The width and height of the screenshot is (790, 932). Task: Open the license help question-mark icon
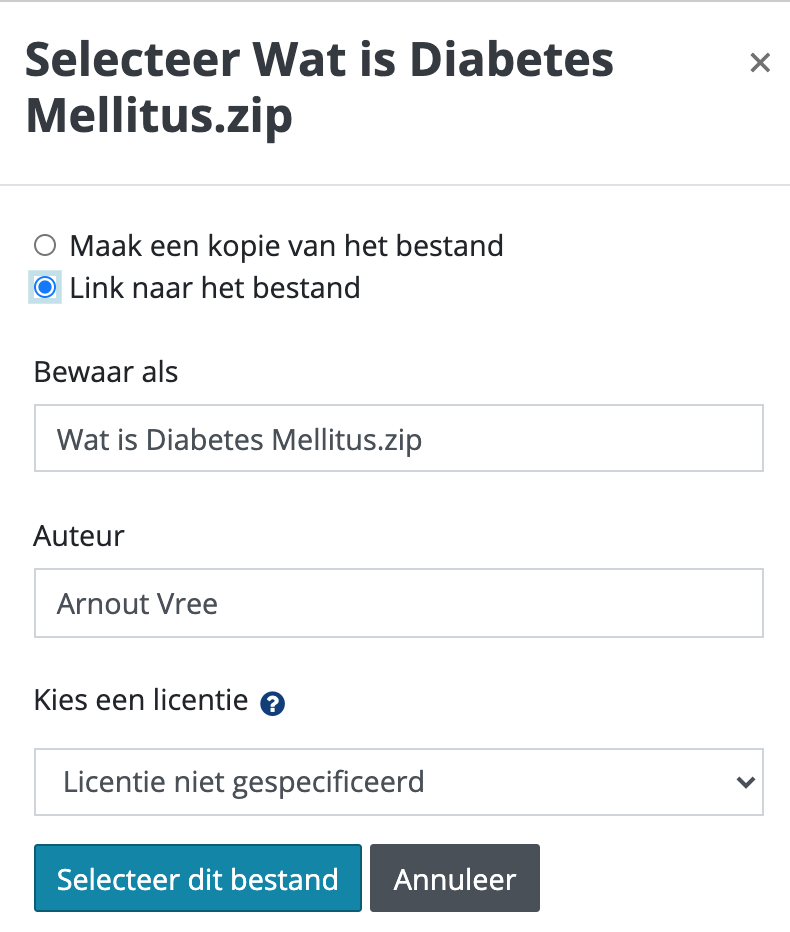[x=272, y=704]
